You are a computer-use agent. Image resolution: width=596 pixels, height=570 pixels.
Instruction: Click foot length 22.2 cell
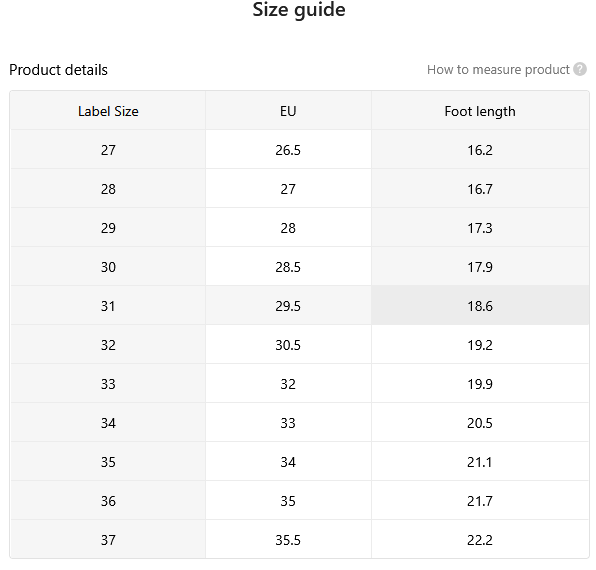tap(480, 540)
